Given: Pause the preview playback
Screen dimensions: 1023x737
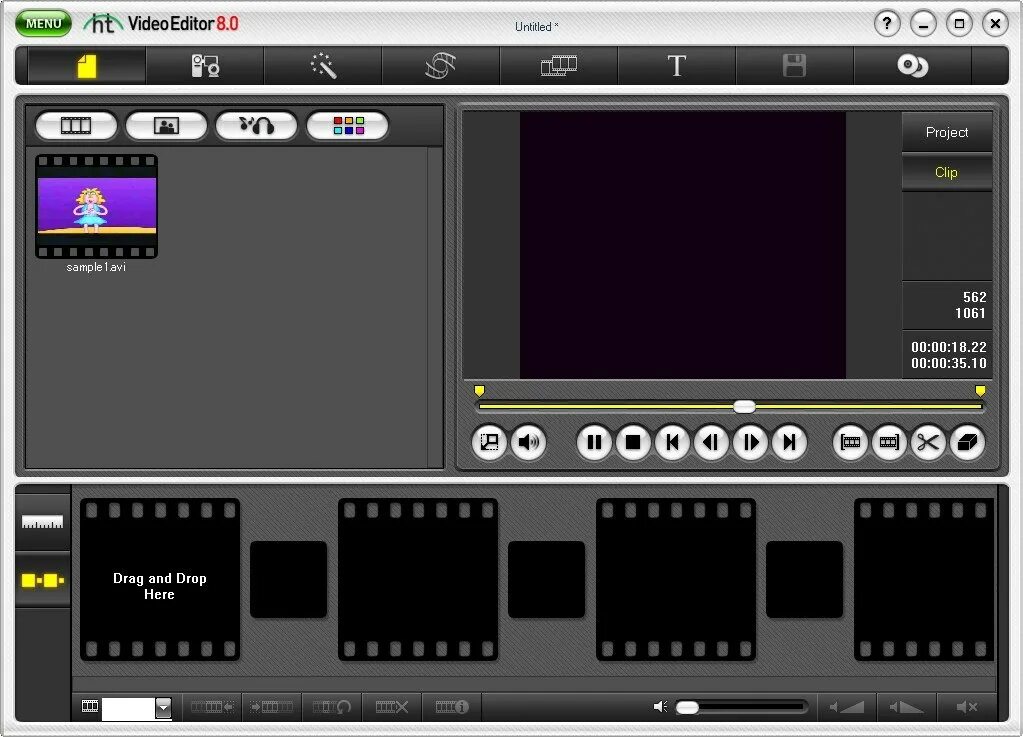Looking at the screenshot, I should tap(594, 442).
